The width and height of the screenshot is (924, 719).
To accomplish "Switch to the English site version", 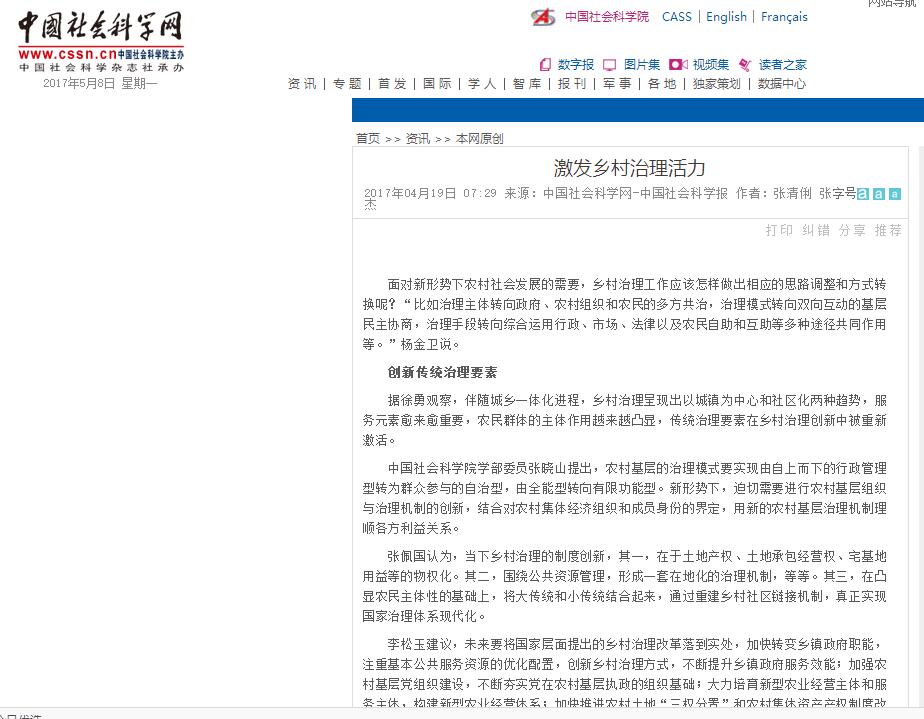I will [726, 17].
